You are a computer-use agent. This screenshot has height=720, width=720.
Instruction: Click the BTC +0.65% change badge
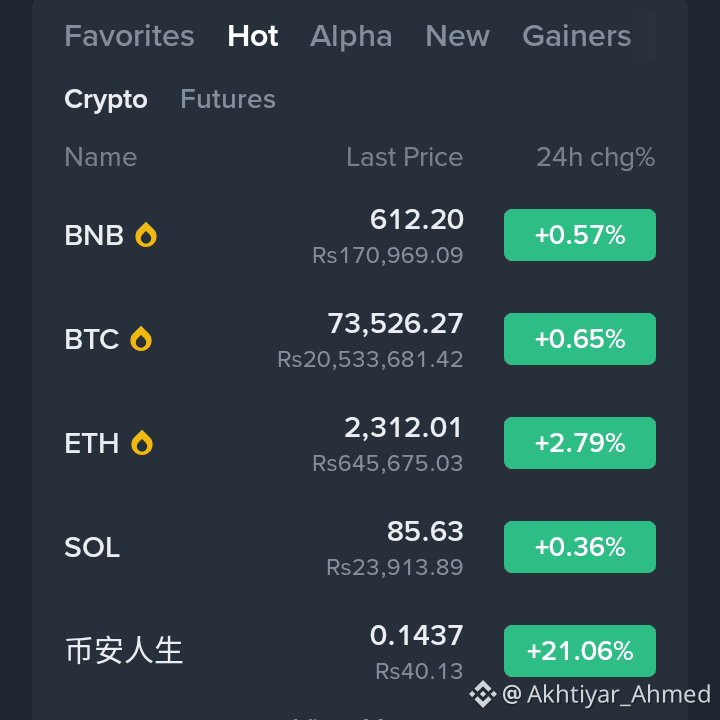579,339
